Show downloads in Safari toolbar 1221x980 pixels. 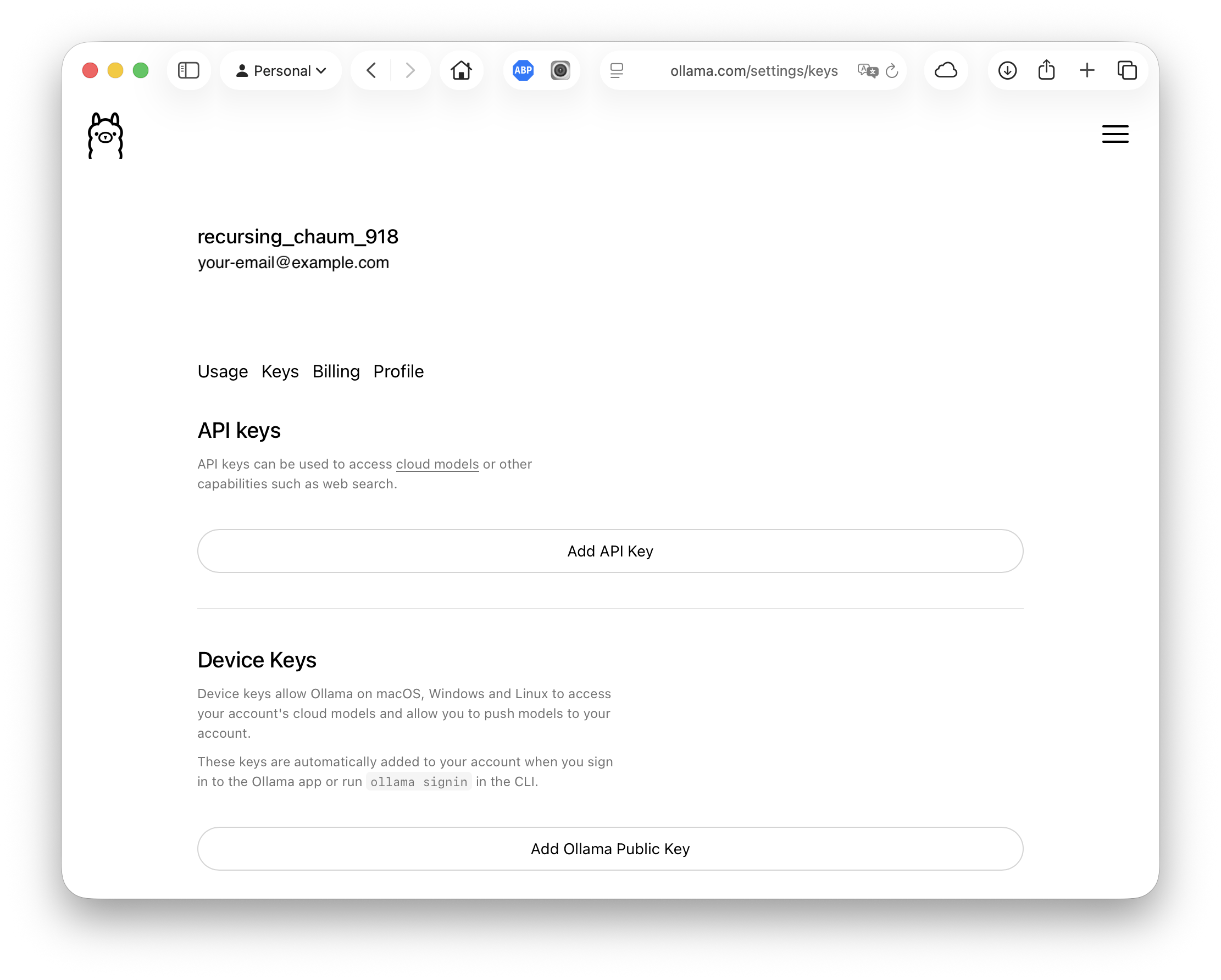tap(1007, 71)
